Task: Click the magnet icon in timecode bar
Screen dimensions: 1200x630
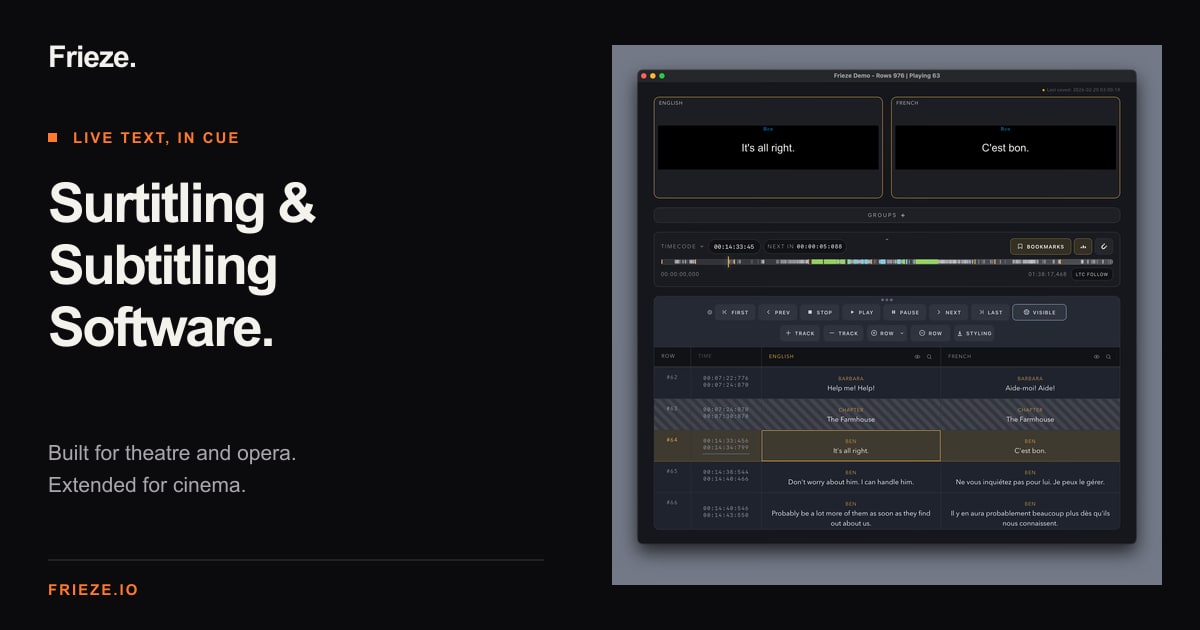Action: [1104, 246]
